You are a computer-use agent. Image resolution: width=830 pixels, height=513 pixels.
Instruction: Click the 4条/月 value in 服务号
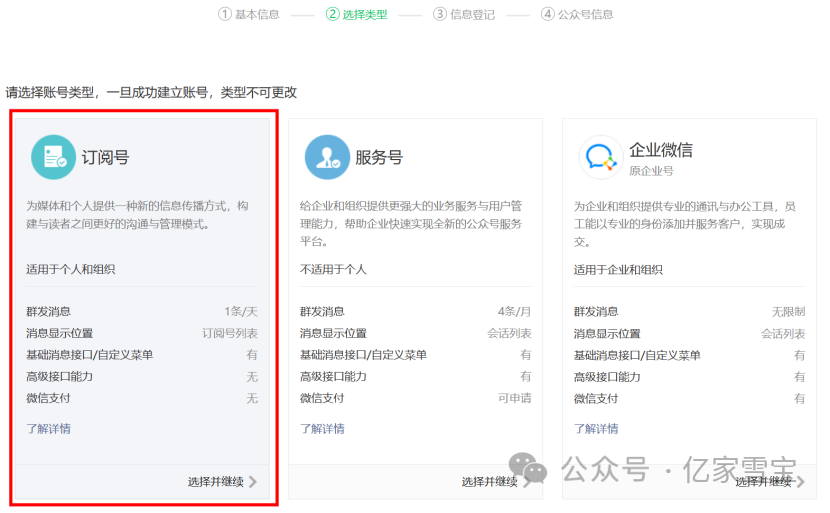(x=515, y=311)
